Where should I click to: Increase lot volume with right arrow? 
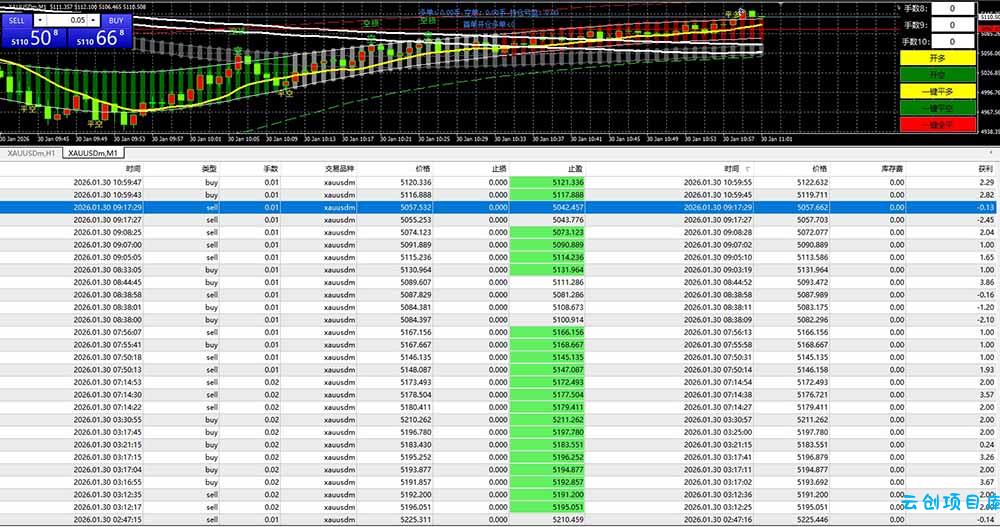click(93, 20)
